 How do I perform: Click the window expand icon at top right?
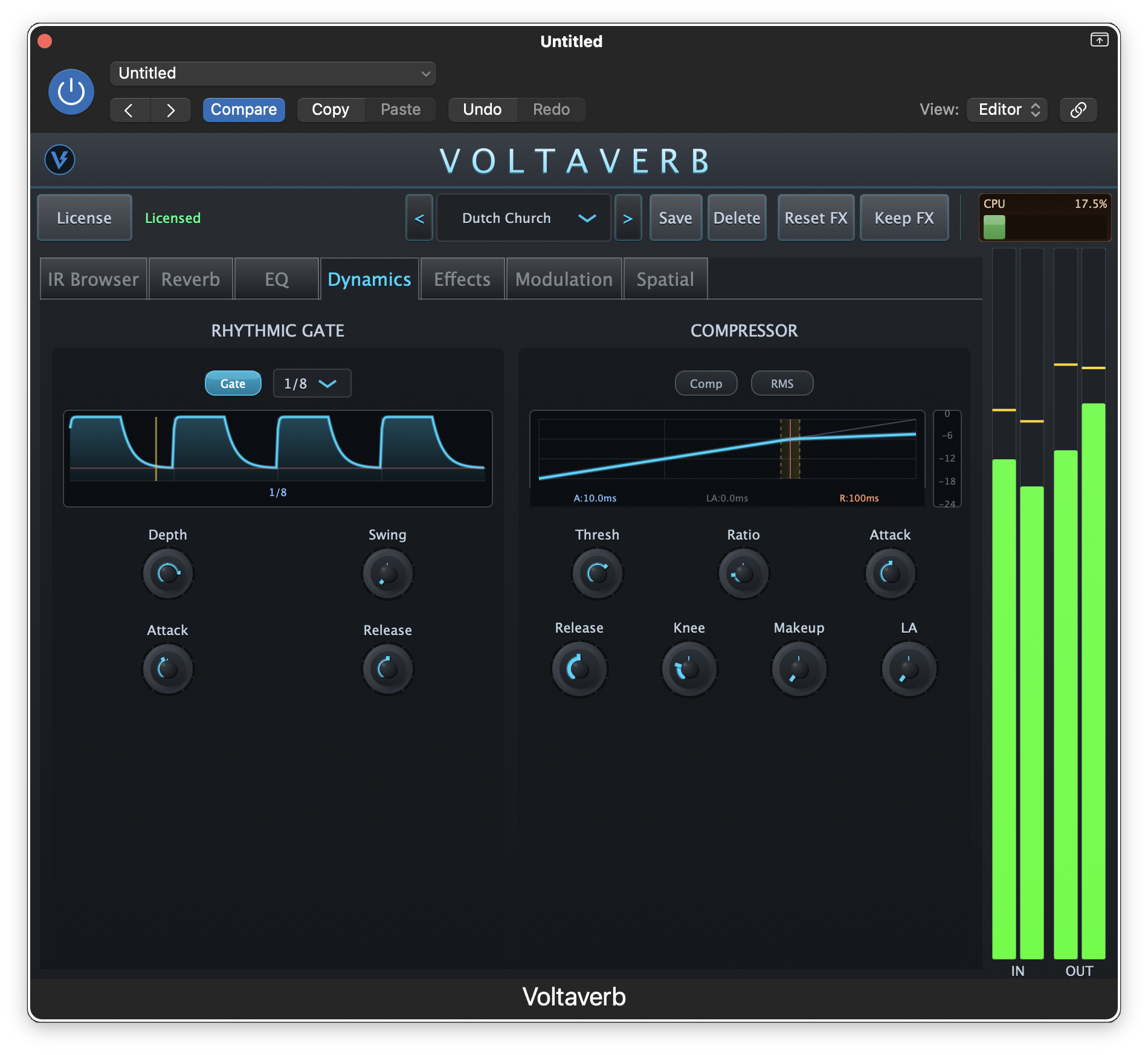pyautogui.click(x=1099, y=40)
